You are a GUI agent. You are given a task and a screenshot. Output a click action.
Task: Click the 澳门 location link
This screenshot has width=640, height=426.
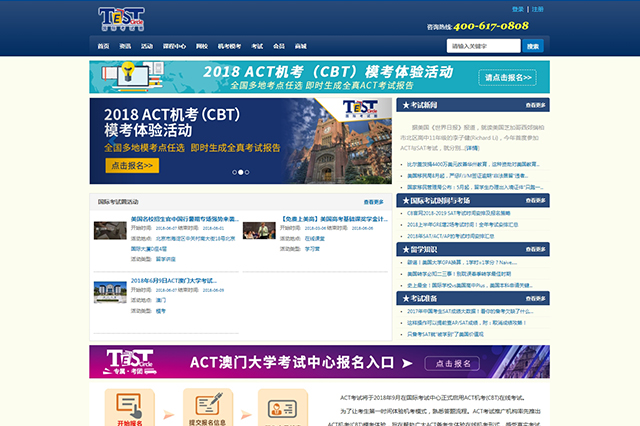(161, 300)
